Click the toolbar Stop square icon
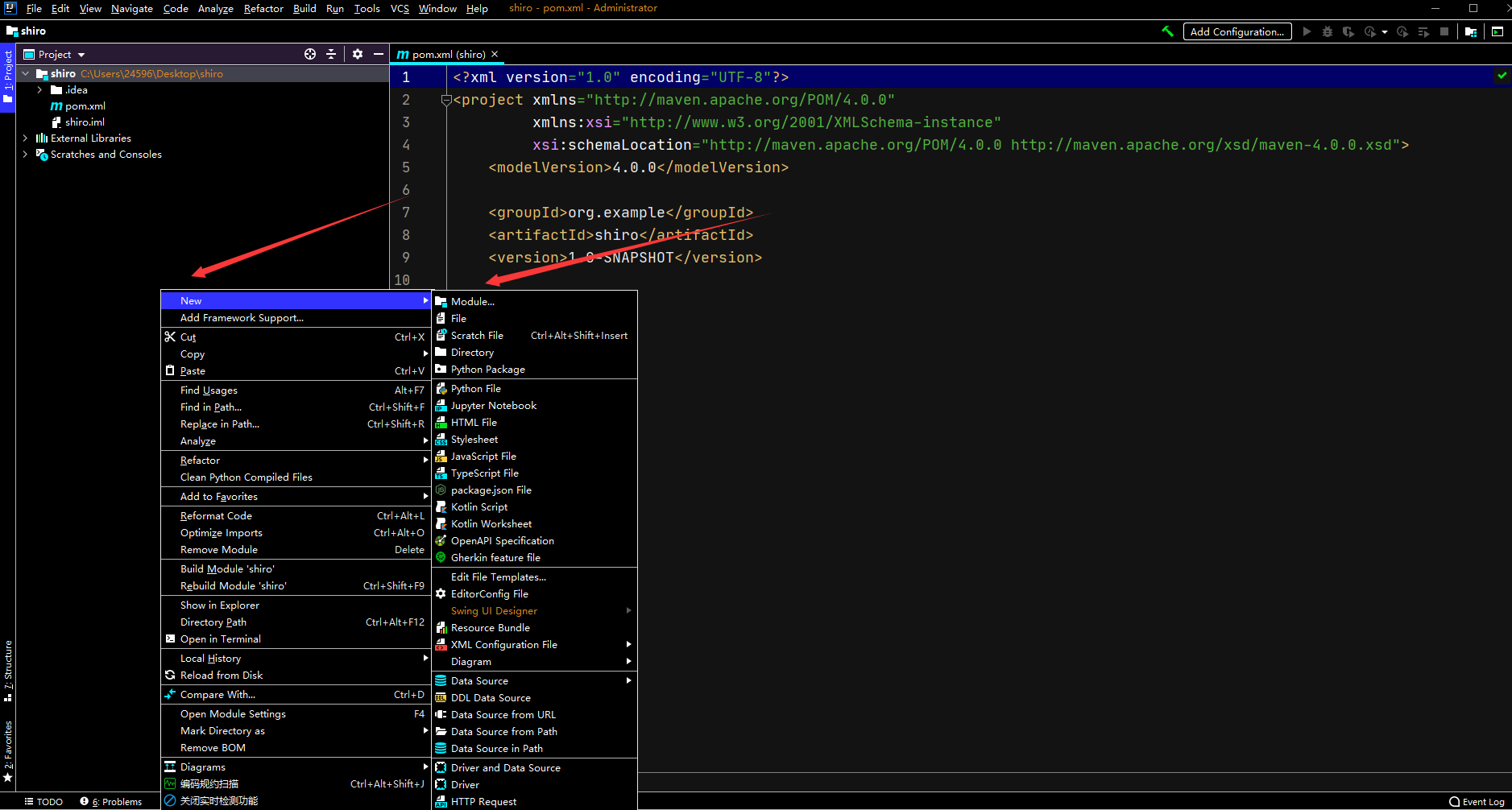This screenshot has height=810, width=1512. [x=1444, y=31]
